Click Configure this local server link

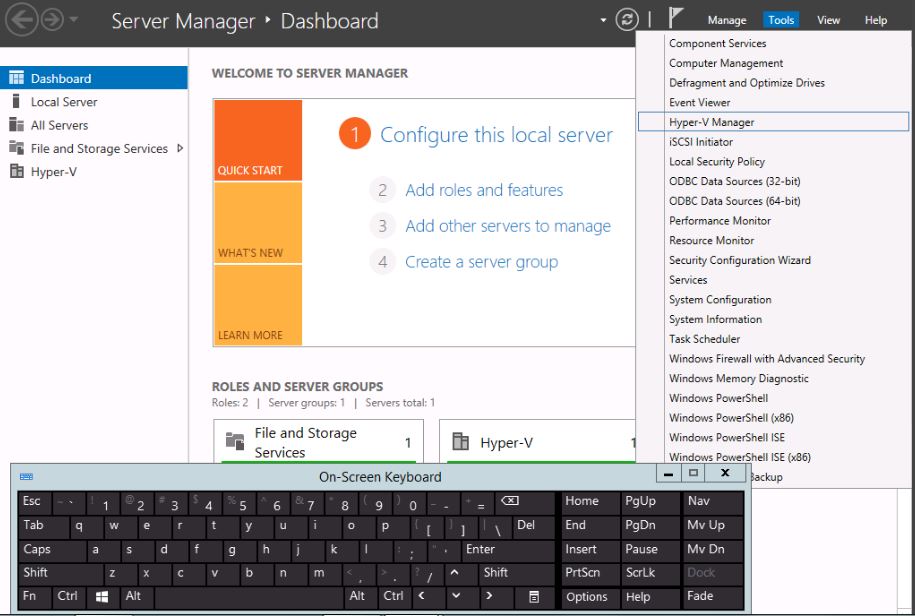496,135
